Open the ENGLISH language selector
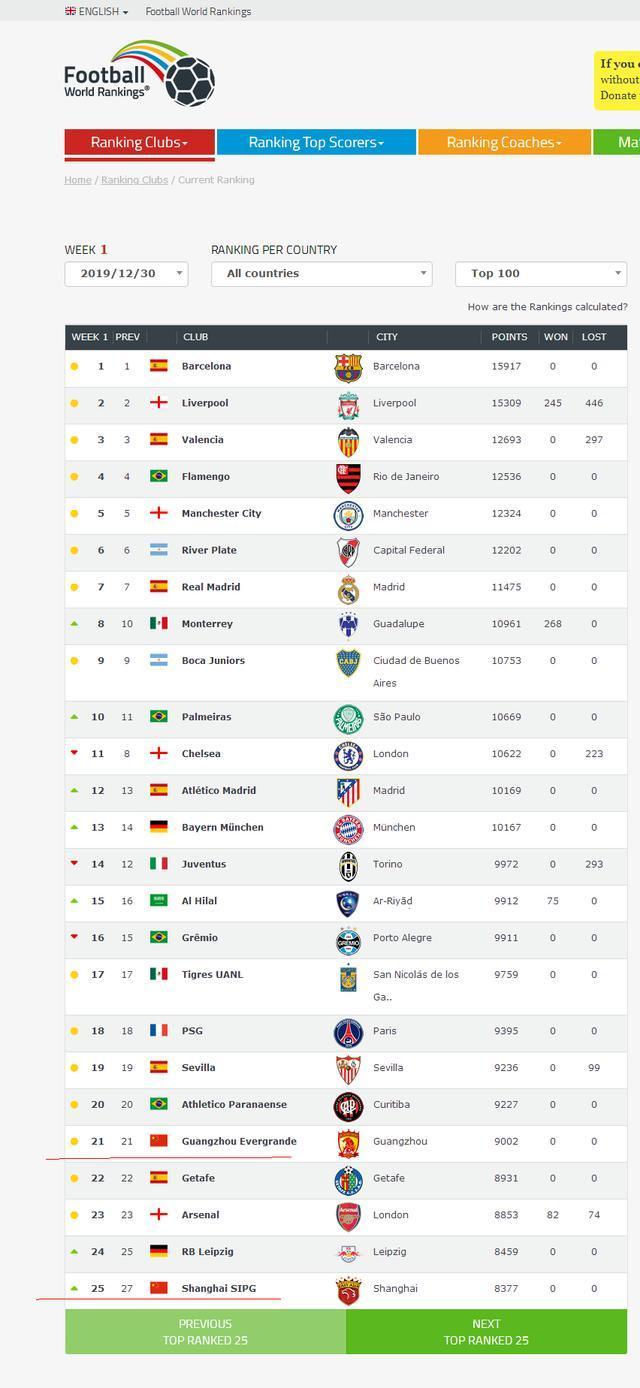This screenshot has height=1388, width=640. click(97, 12)
